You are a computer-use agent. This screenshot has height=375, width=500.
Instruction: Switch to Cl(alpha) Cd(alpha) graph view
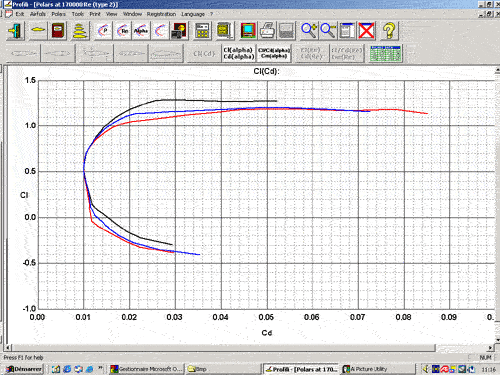tap(238, 53)
